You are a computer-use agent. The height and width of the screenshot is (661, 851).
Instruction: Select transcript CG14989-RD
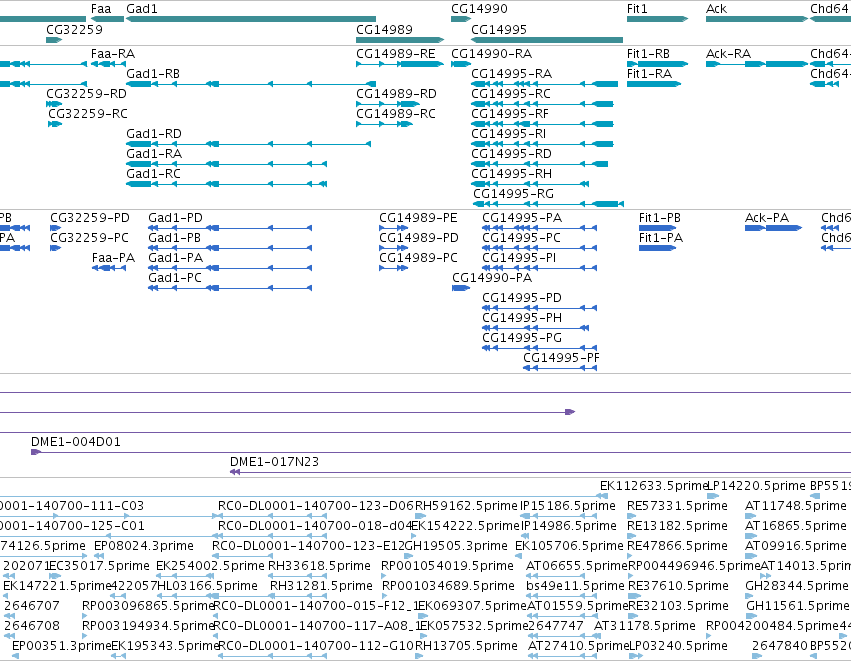388,104
